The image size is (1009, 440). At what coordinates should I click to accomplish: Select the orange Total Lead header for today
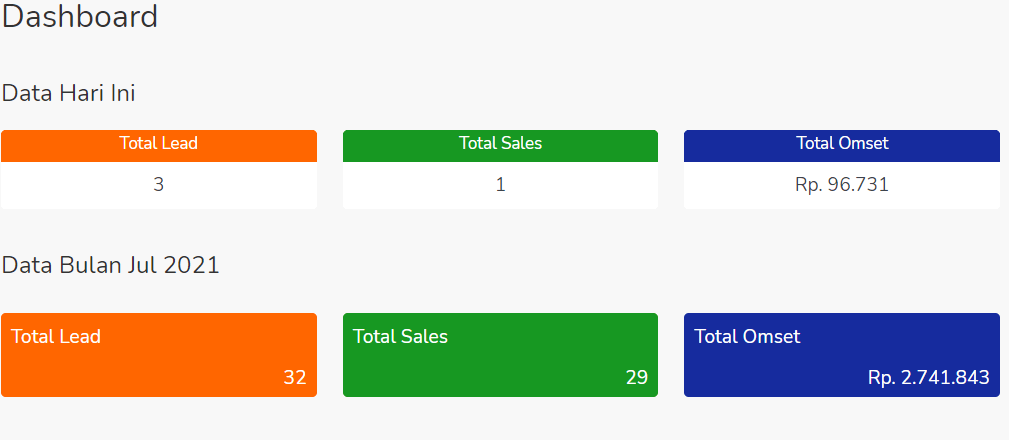pos(159,144)
